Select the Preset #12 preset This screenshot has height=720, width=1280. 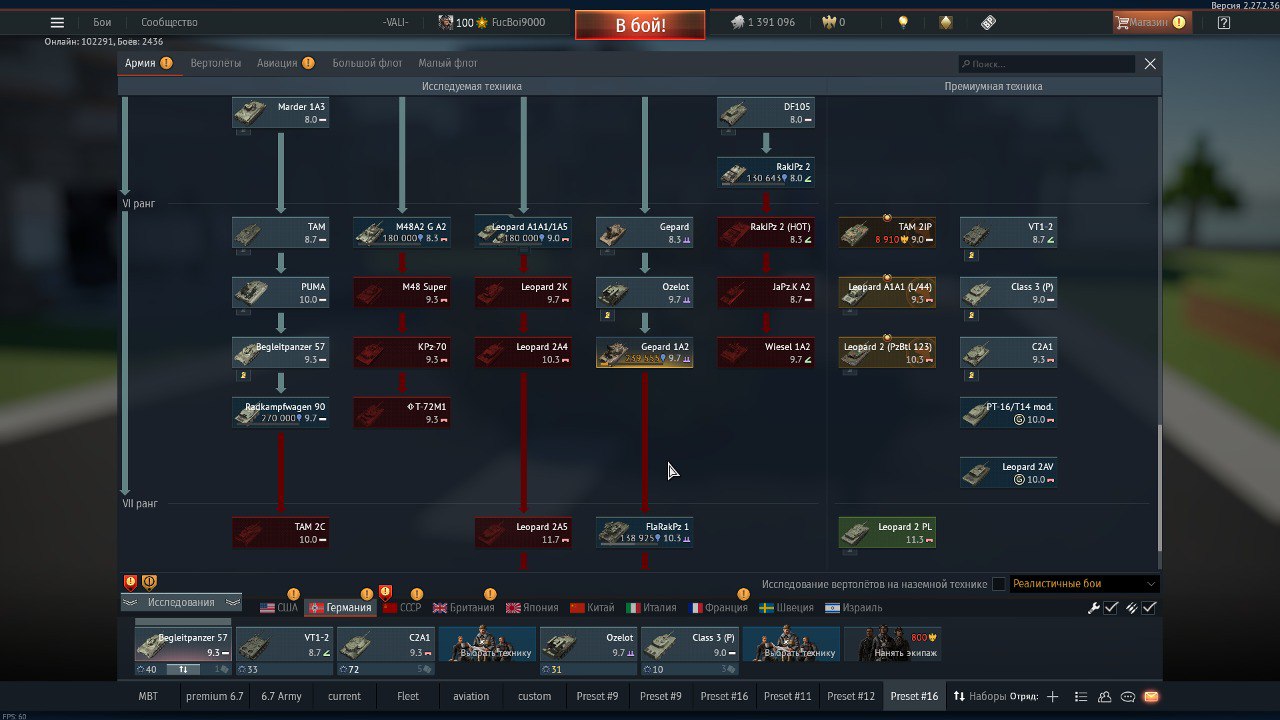pyautogui.click(x=851, y=696)
